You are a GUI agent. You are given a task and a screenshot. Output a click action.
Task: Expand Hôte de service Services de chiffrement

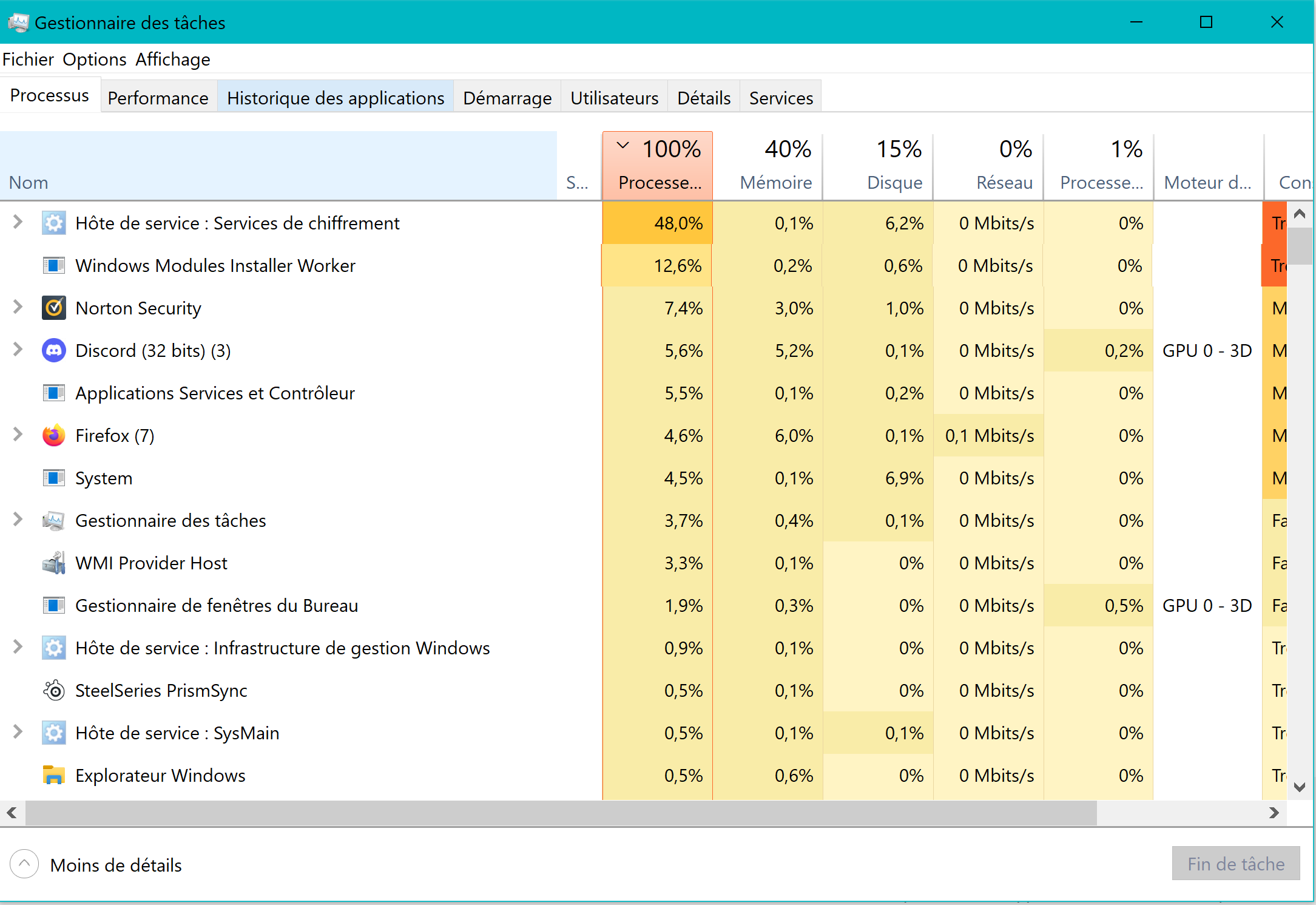click(x=18, y=222)
